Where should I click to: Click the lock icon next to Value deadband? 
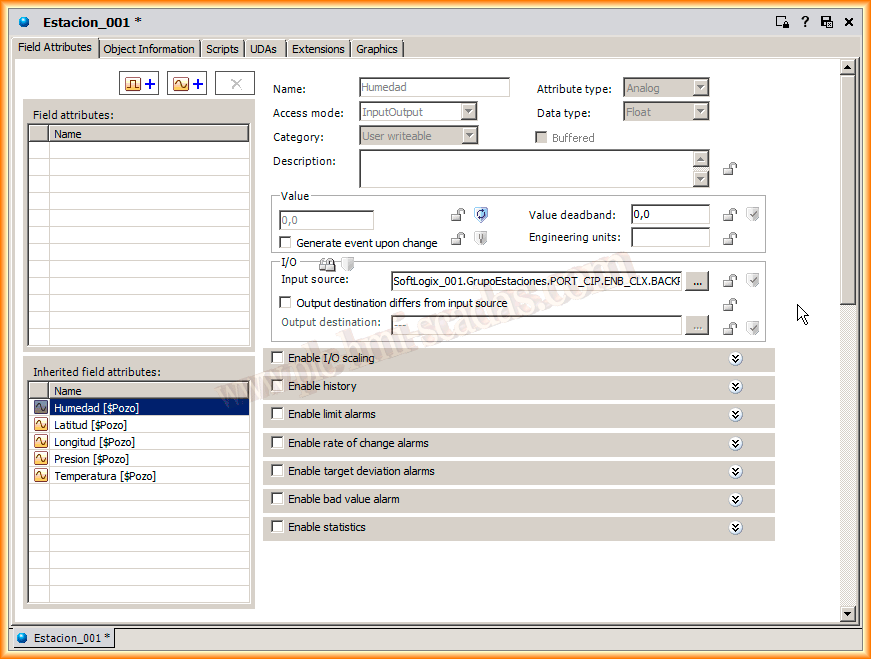coord(731,214)
